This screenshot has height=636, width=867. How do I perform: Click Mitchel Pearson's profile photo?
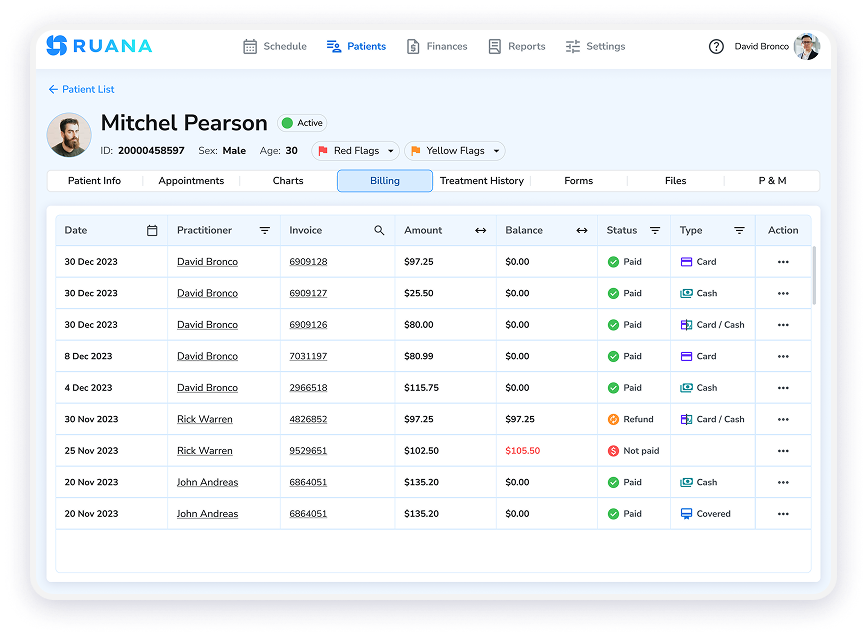pos(69,135)
